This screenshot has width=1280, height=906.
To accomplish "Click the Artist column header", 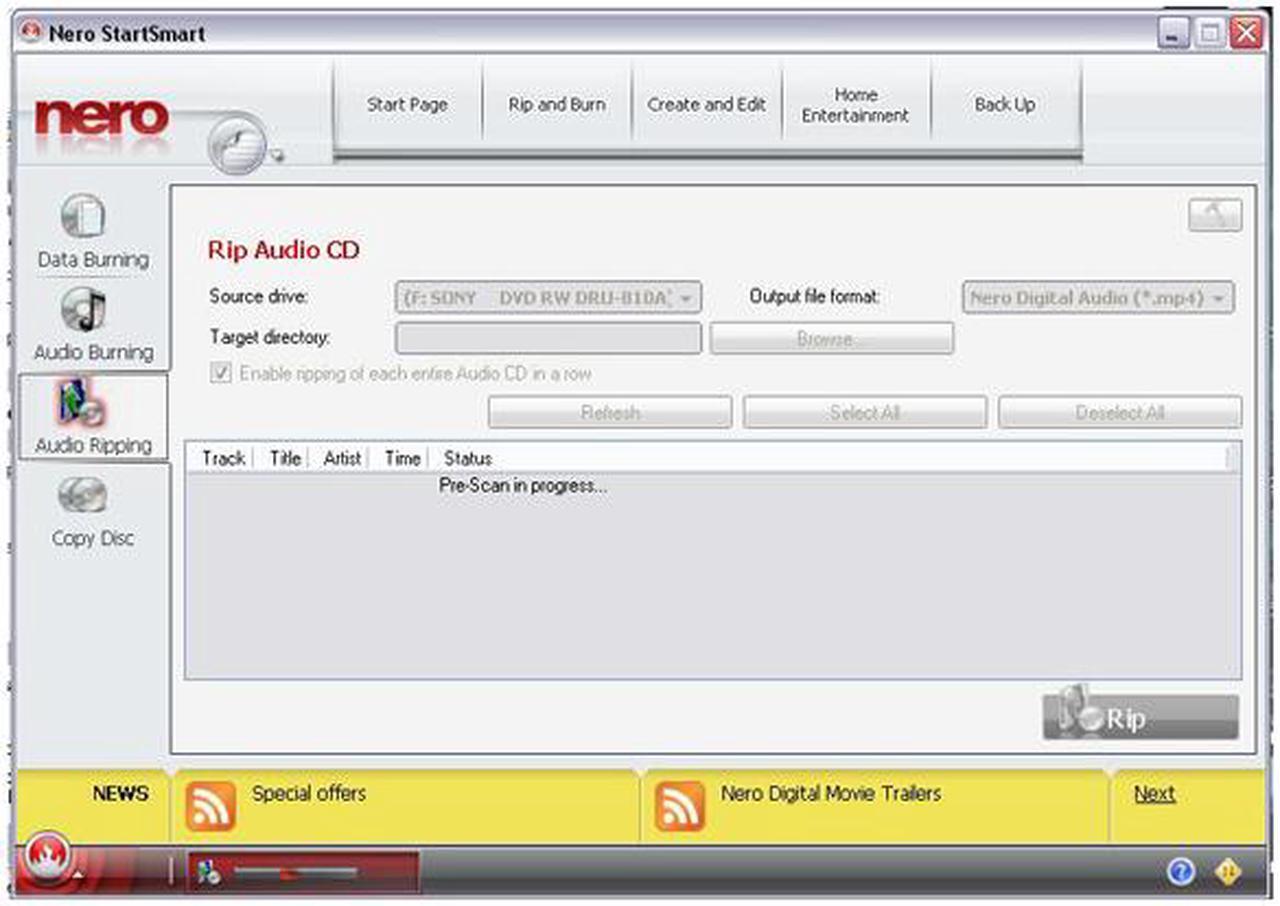I will (342, 458).
